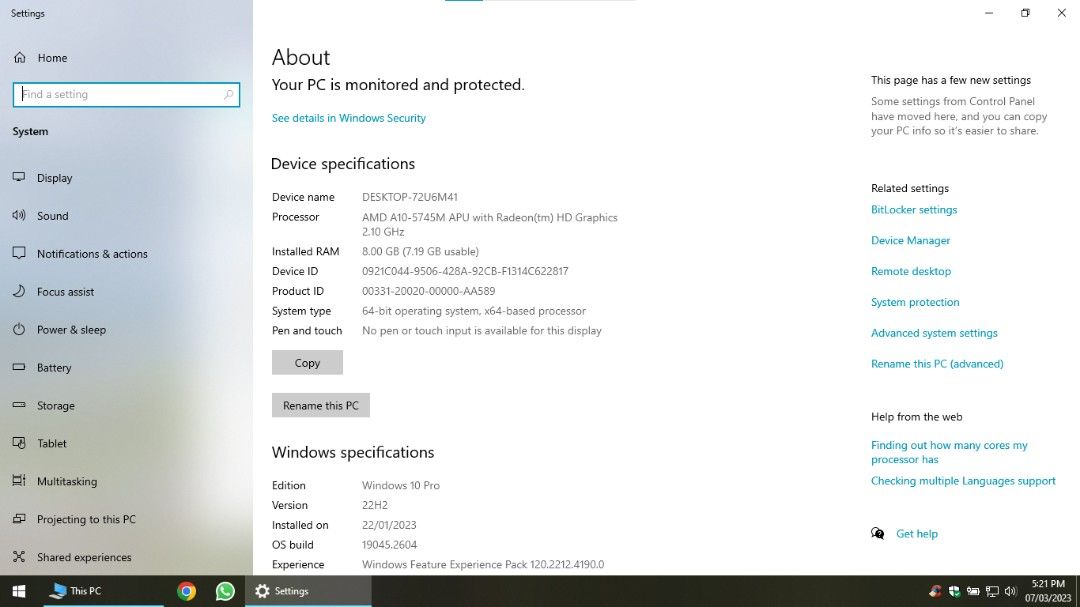Select device name DESKTOP-72U6M41

(410, 197)
